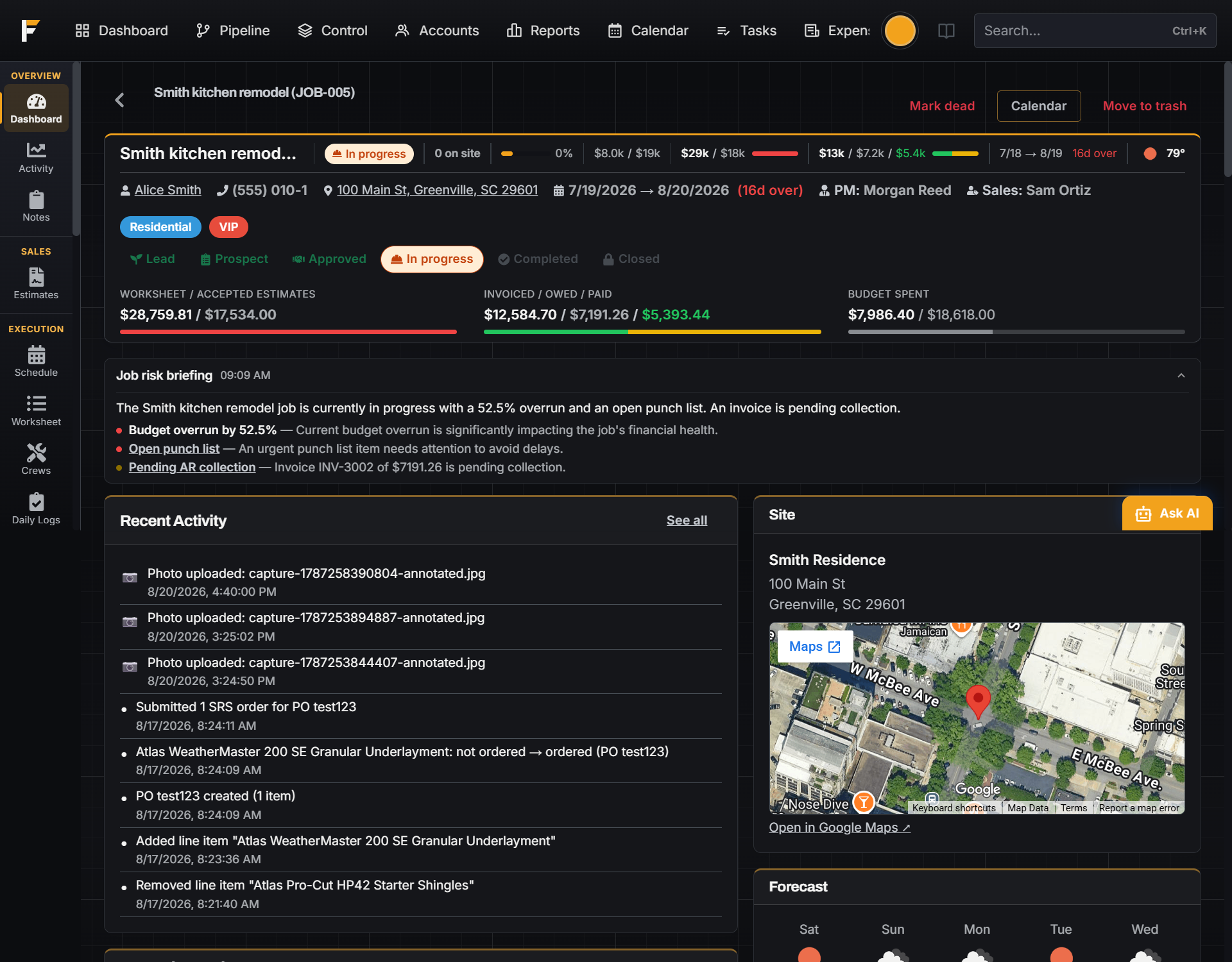Open Dashboard in the top navigation
Viewport: 1232px width, 962px height.
pos(121,30)
